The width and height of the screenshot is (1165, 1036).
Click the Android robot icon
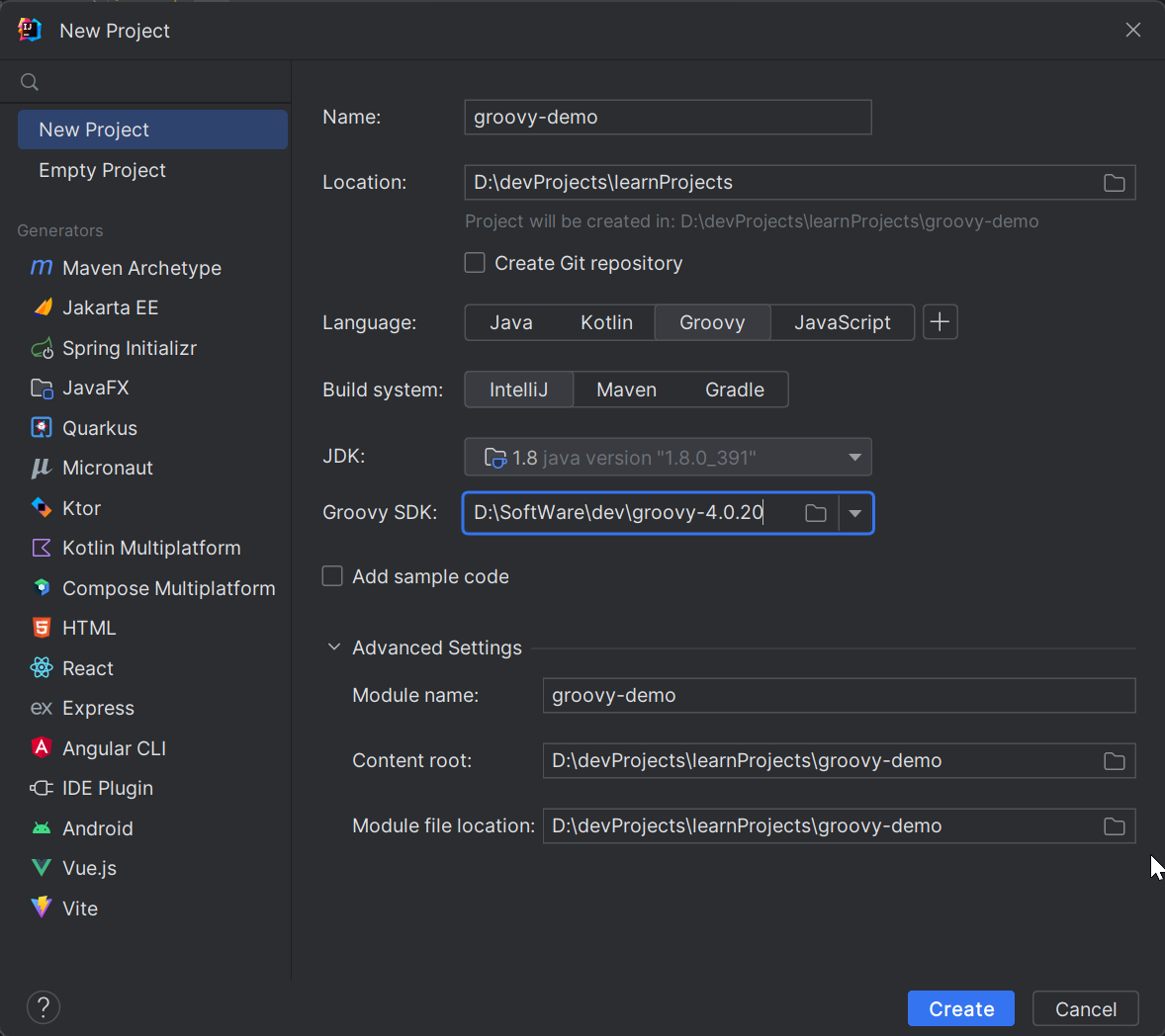click(x=42, y=828)
